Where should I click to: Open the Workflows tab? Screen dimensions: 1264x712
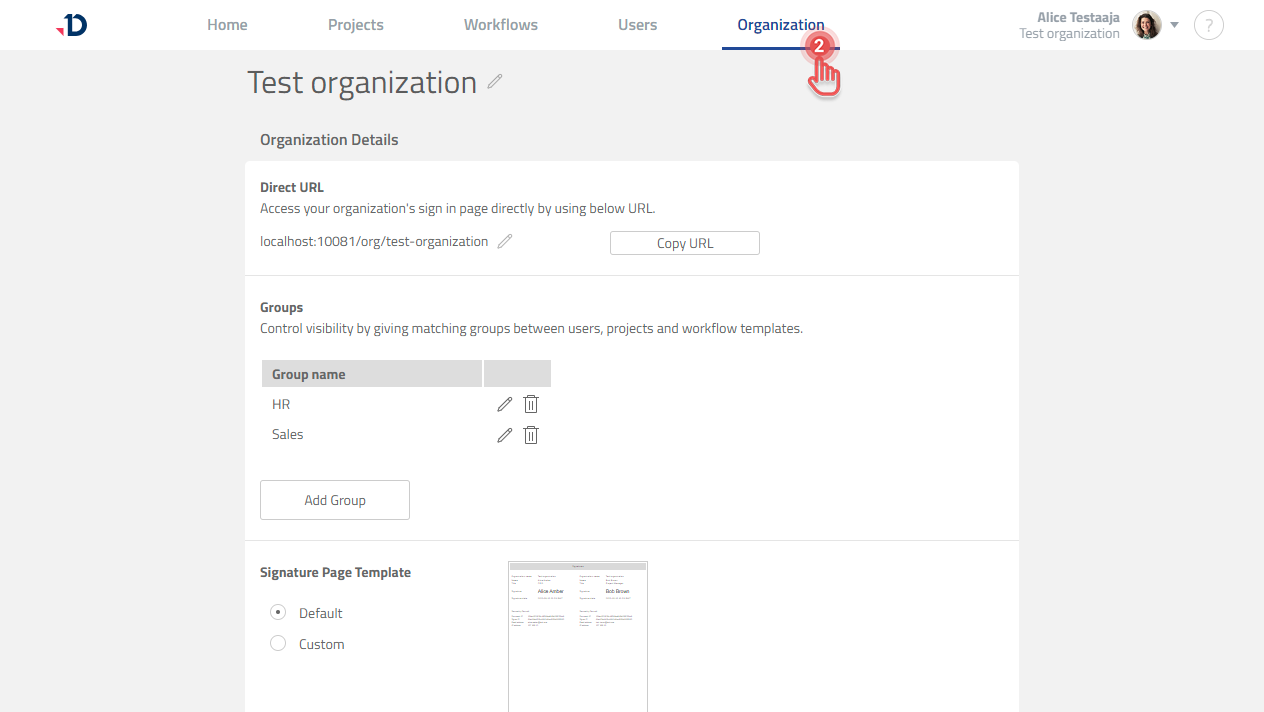500,25
